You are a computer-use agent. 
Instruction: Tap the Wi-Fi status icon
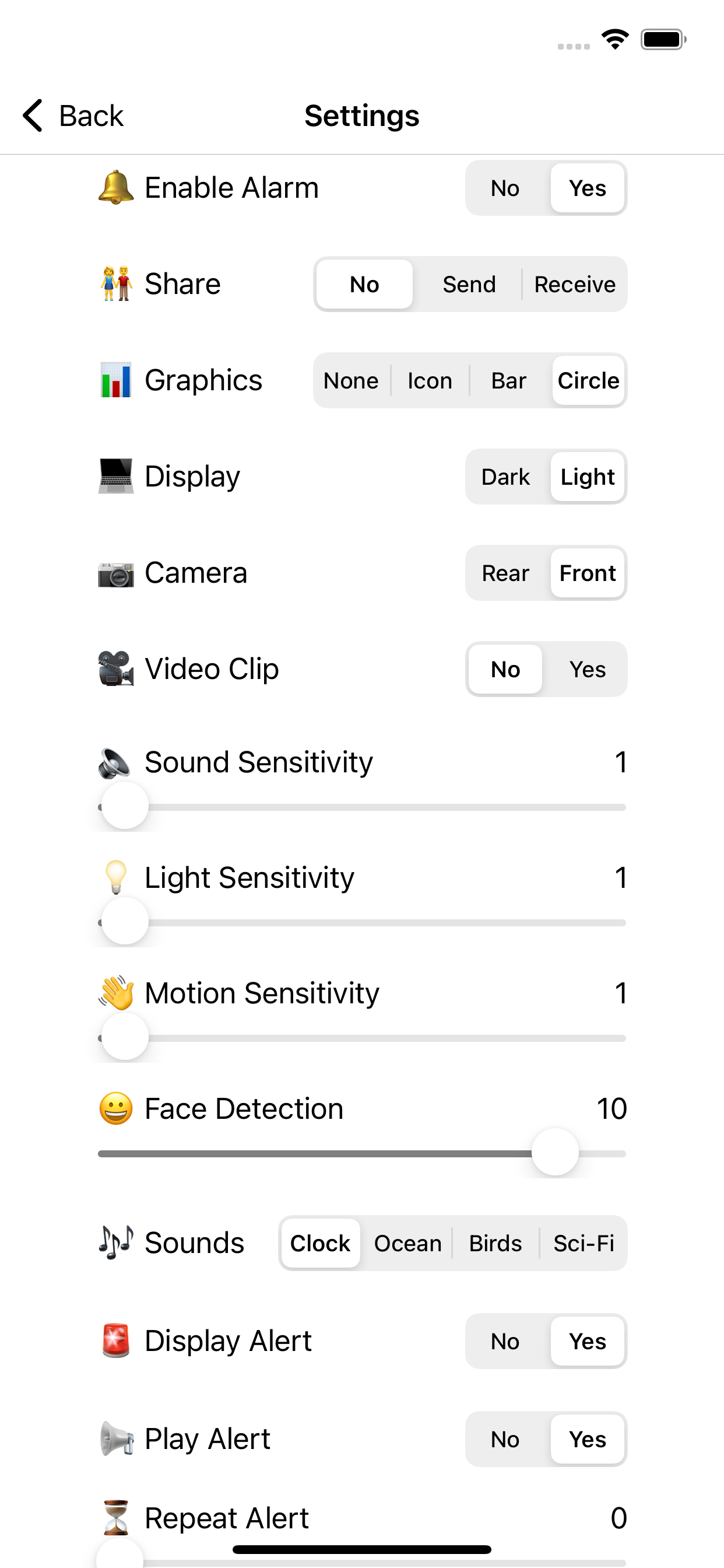615,40
